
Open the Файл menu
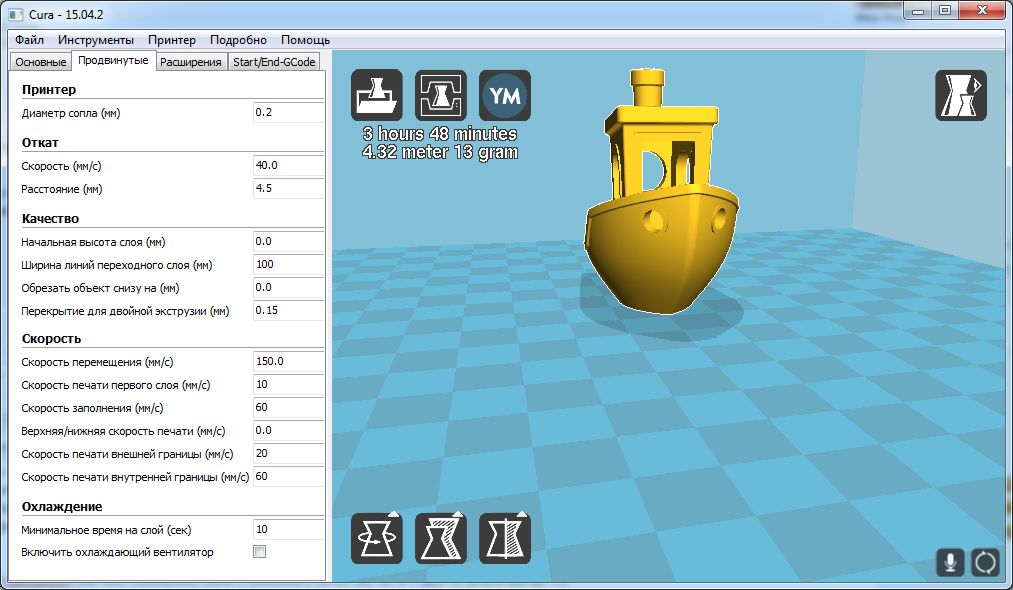click(x=29, y=40)
